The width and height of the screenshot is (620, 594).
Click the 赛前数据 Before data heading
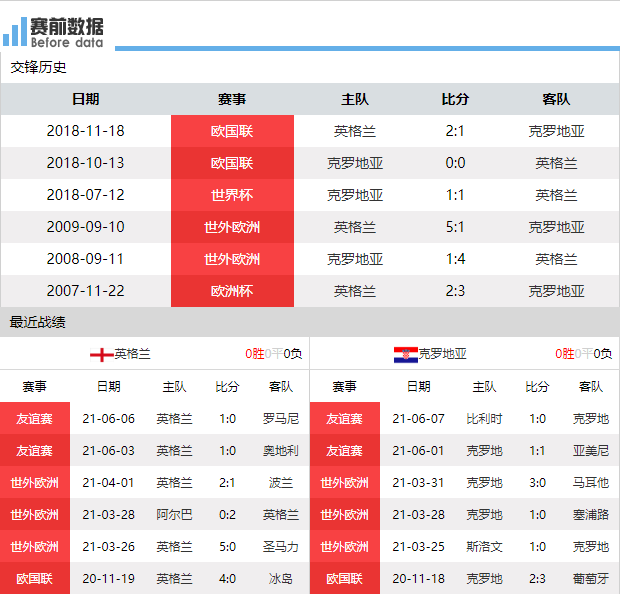pyautogui.click(x=67, y=32)
